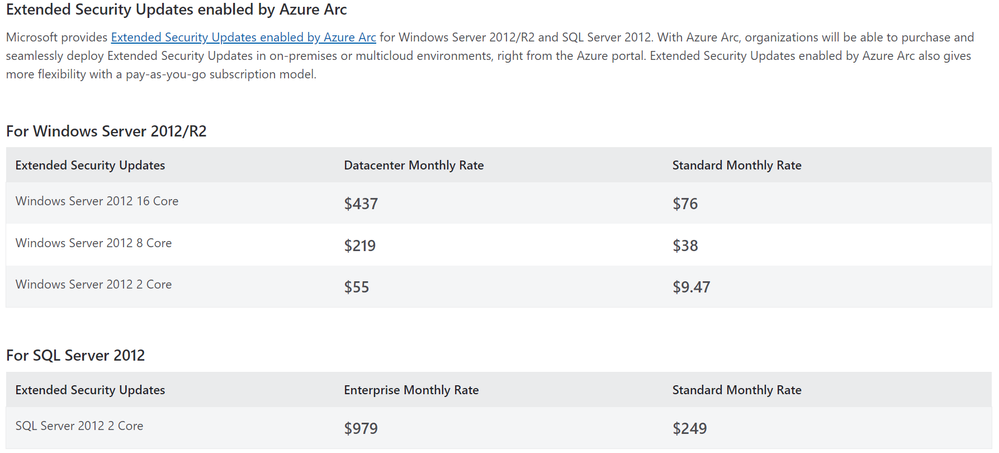Select the Windows Server 2012 16 Core row label
Screen dimensions: 999x453
pyautogui.click(x=97, y=201)
